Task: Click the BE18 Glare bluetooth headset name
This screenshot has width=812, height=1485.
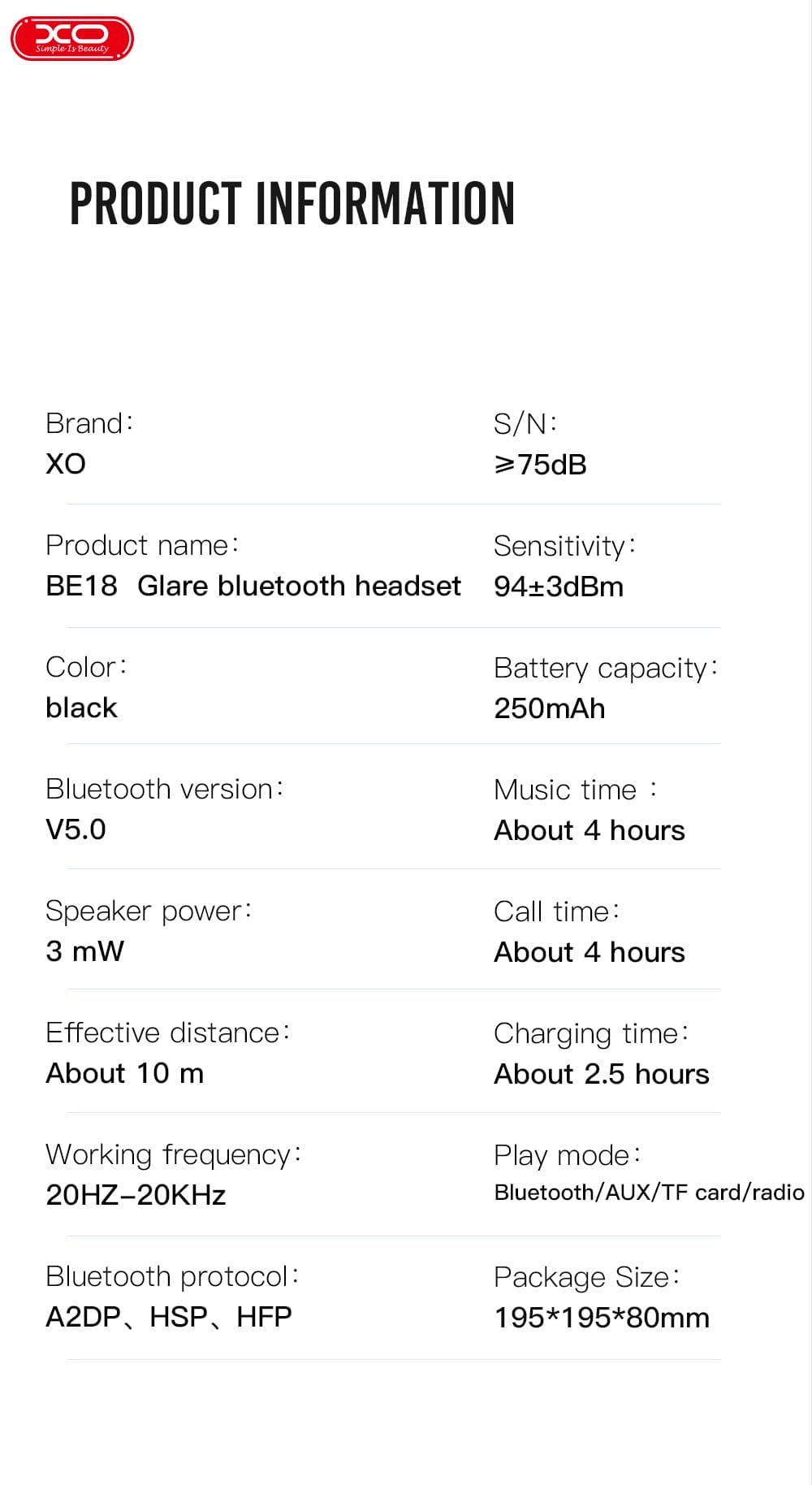Action: [253, 586]
